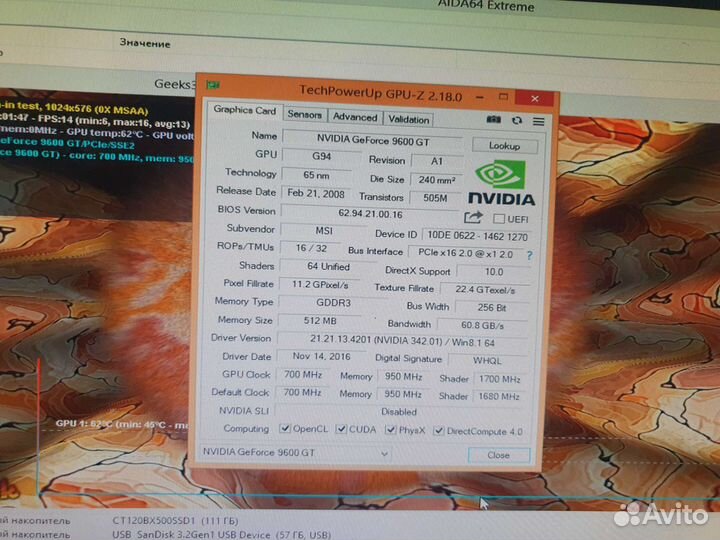Click the Bus Width value 256 Bit
720x540 pixels.
point(491,308)
